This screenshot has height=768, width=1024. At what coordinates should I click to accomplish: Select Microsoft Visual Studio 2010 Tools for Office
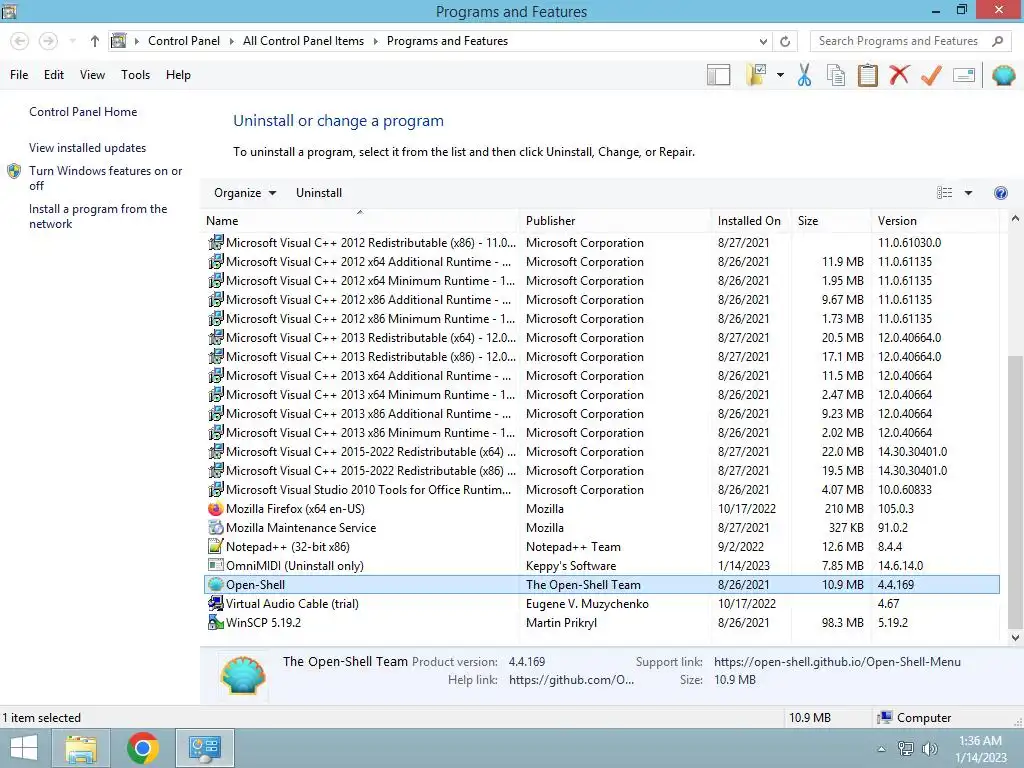coord(602,490)
